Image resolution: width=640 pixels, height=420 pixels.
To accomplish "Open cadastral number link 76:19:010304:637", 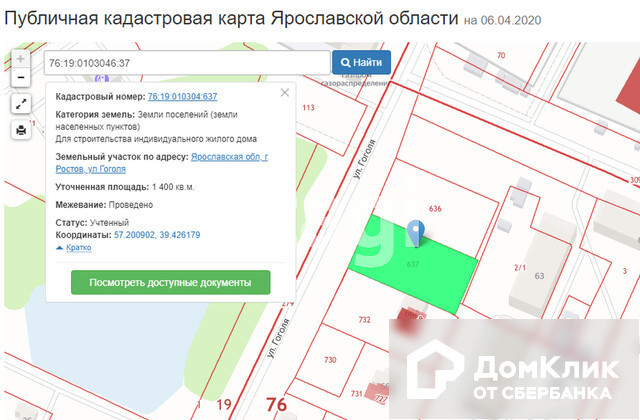I will click(x=182, y=97).
